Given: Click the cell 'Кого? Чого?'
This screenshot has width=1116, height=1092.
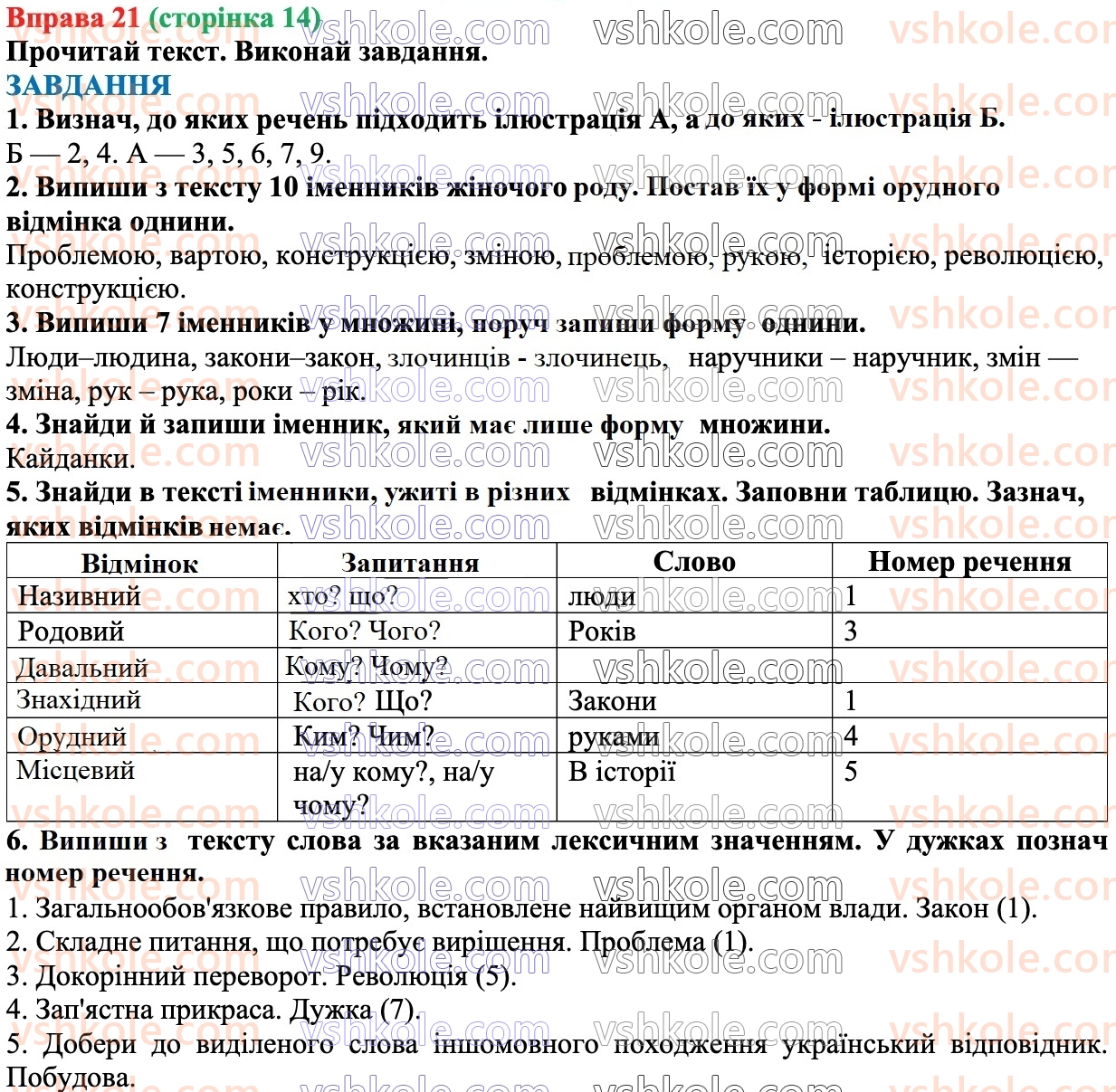Looking at the screenshot, I should 365,631.
